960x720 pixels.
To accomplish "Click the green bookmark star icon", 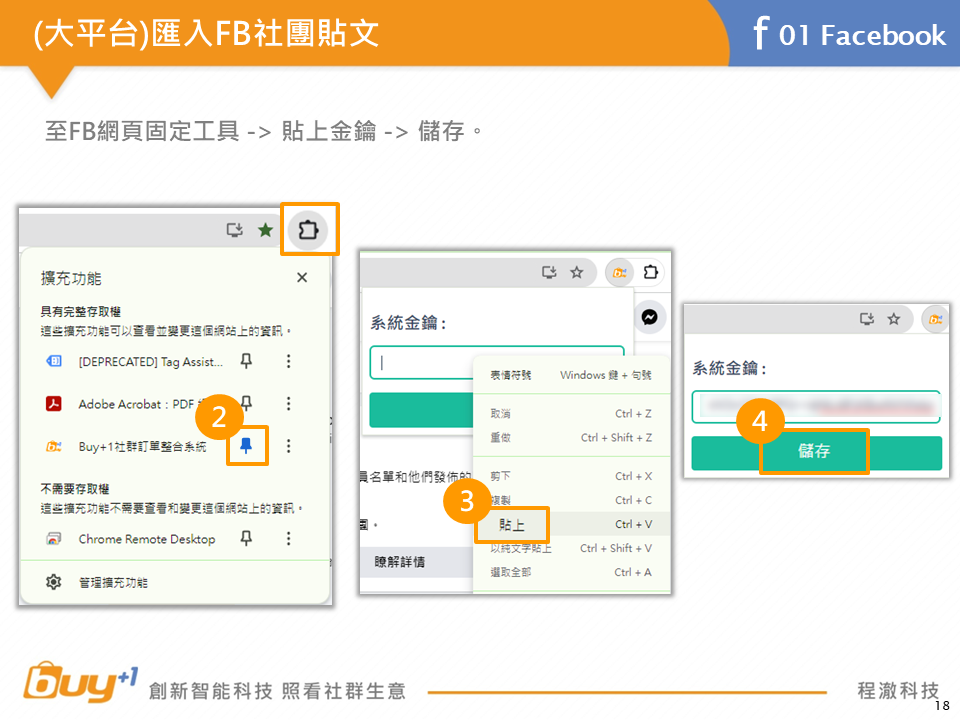I will pyautogui.click(x=265, y=230).
